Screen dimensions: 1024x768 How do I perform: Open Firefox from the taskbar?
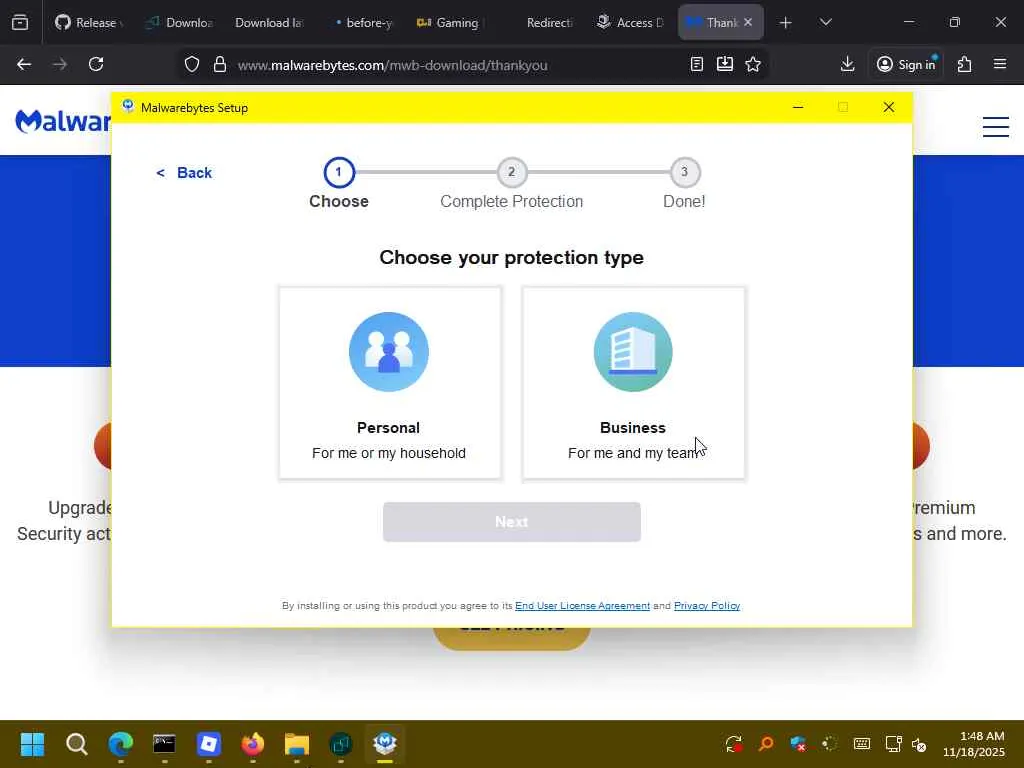point(253,744)
